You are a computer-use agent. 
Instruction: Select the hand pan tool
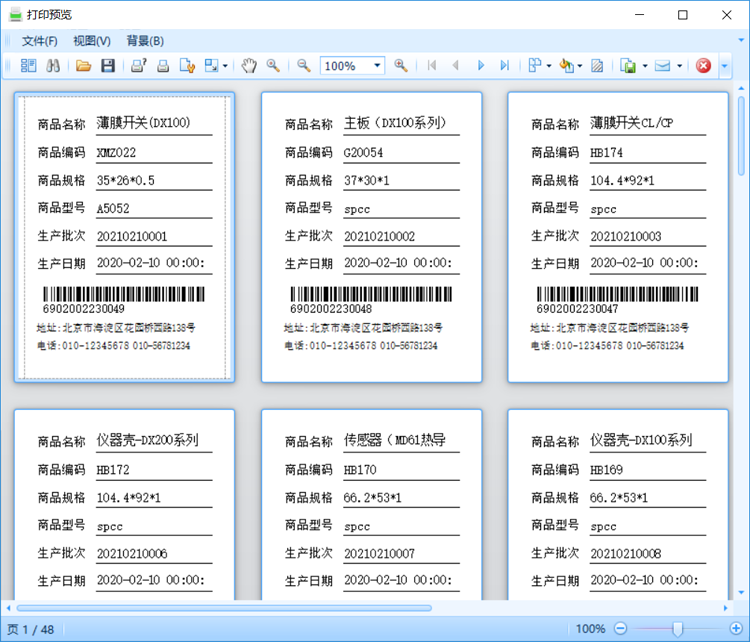click(249, 66)
